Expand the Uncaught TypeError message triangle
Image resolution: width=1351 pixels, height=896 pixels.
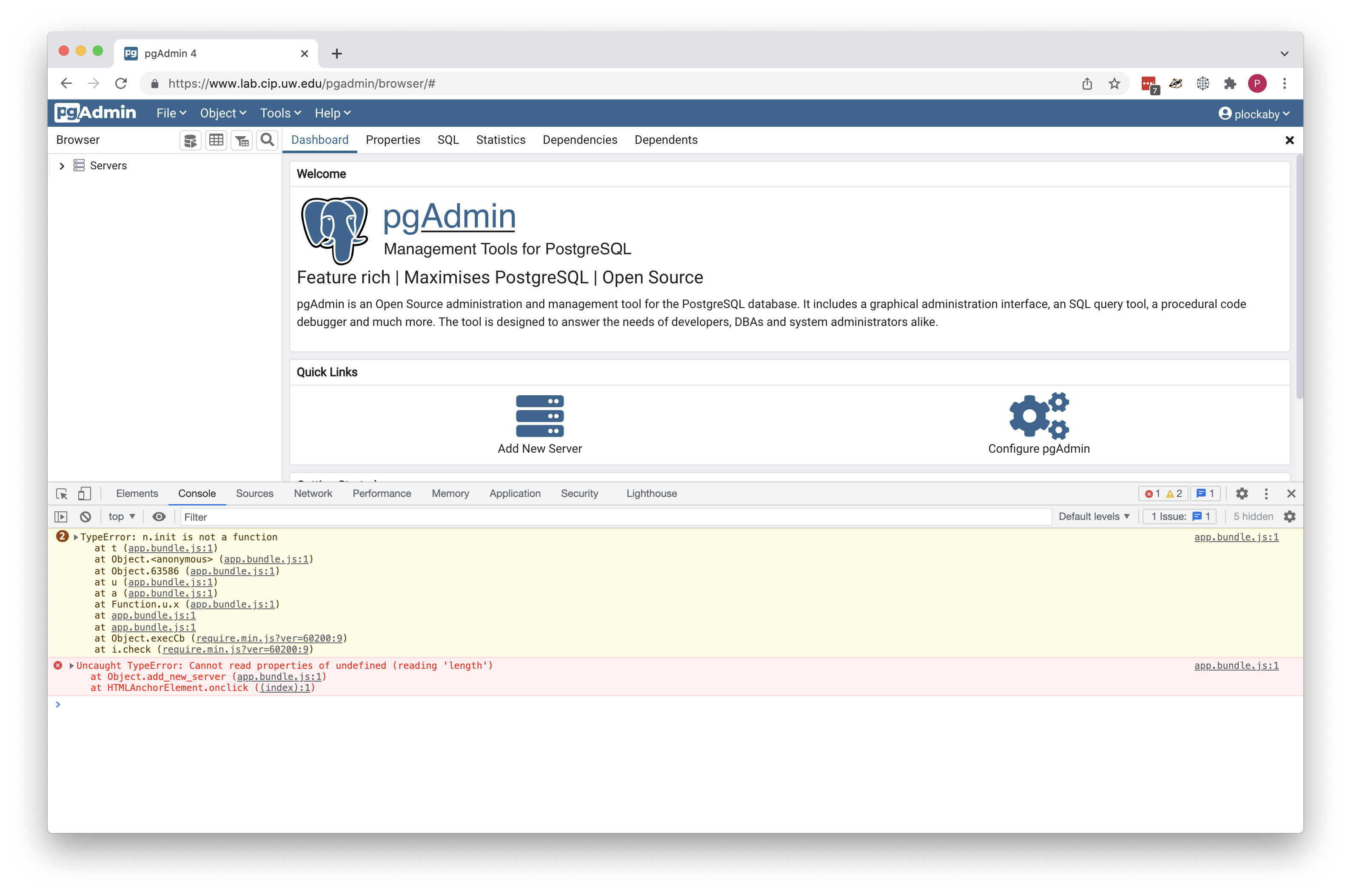(x=71, y=666)
